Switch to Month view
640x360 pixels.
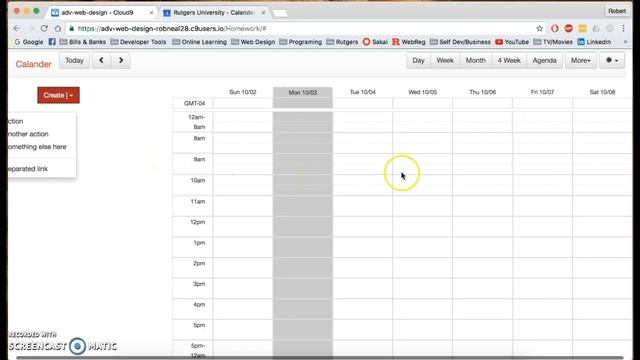pyautogui.click(x=476, y=60)
